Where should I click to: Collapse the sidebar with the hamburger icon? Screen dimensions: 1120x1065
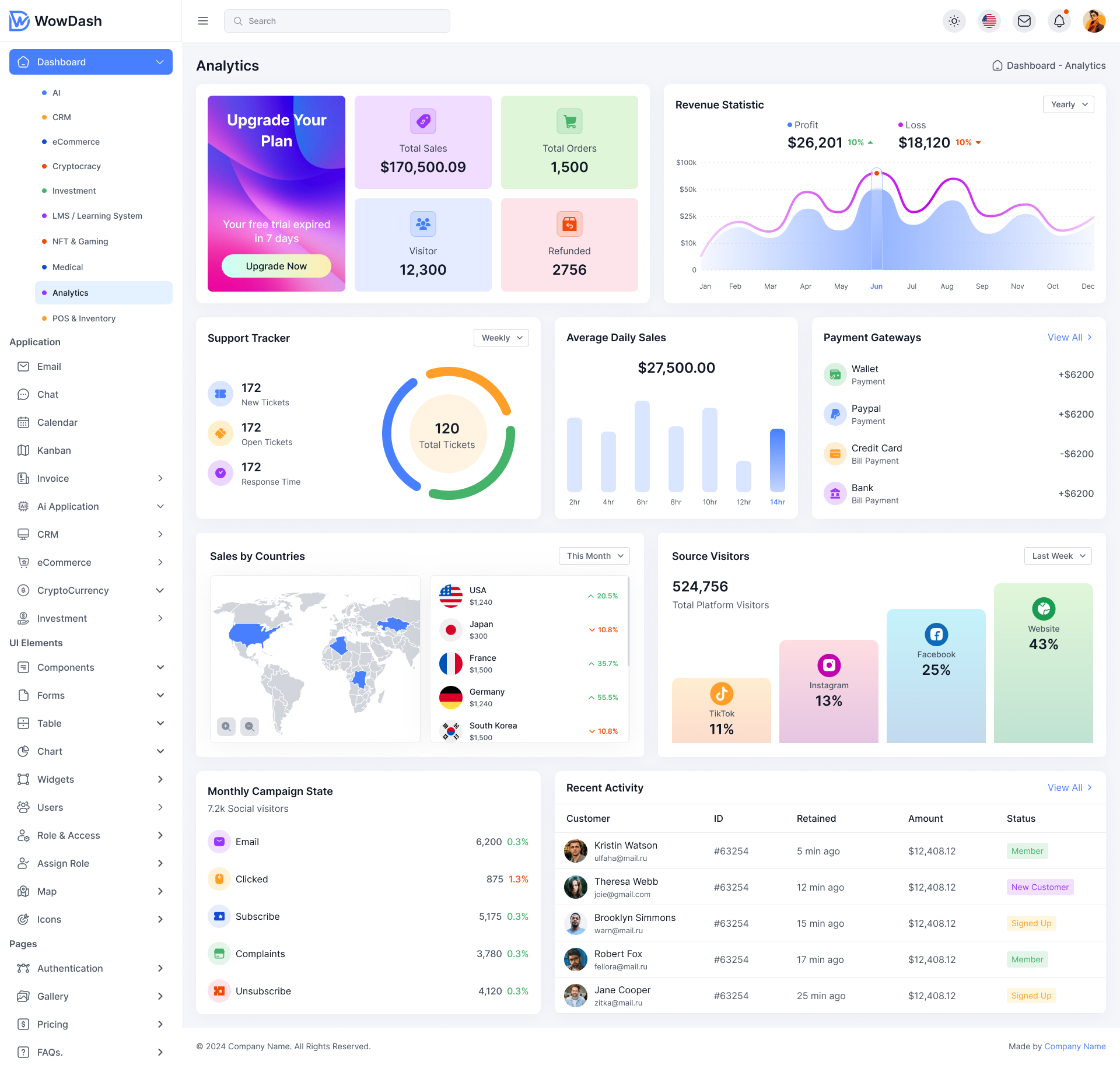(x=202, y=20)
